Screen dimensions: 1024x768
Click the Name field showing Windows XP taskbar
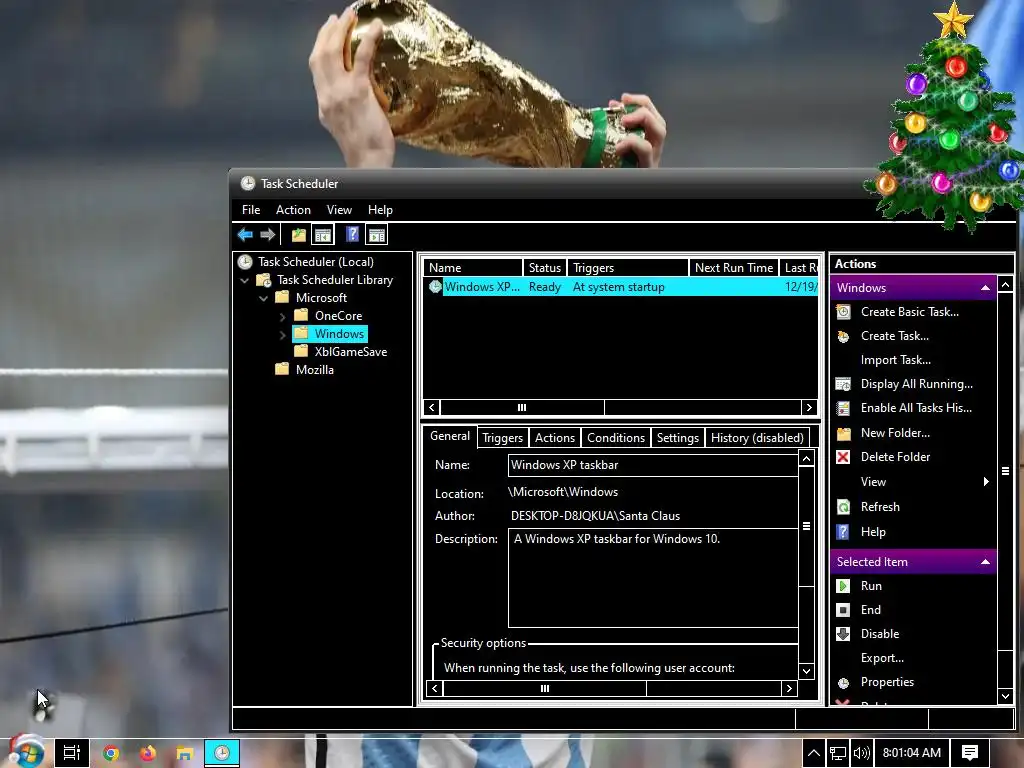(652, 465)
